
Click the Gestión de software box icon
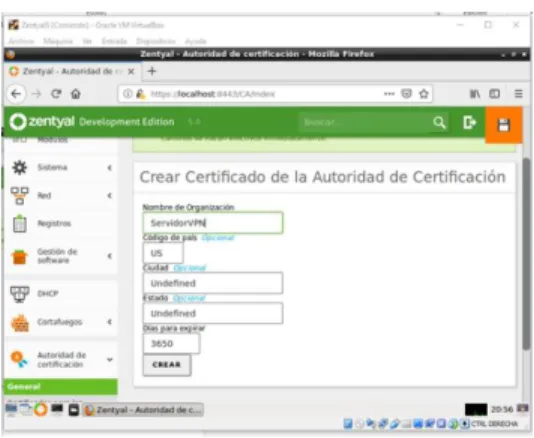pyautogui.click(x=19, y=256)
